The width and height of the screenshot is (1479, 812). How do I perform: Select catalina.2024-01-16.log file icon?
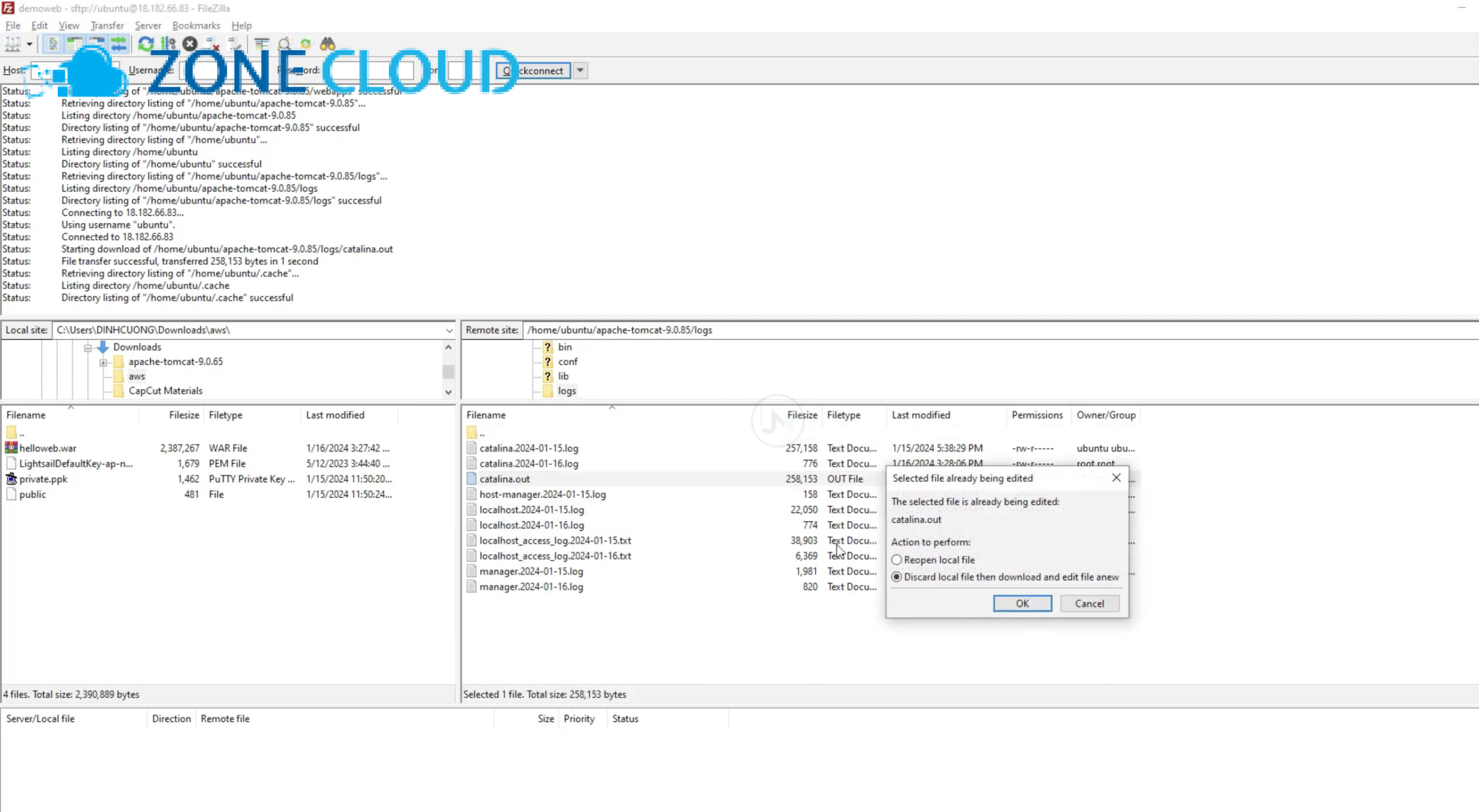tap(471, 463)
